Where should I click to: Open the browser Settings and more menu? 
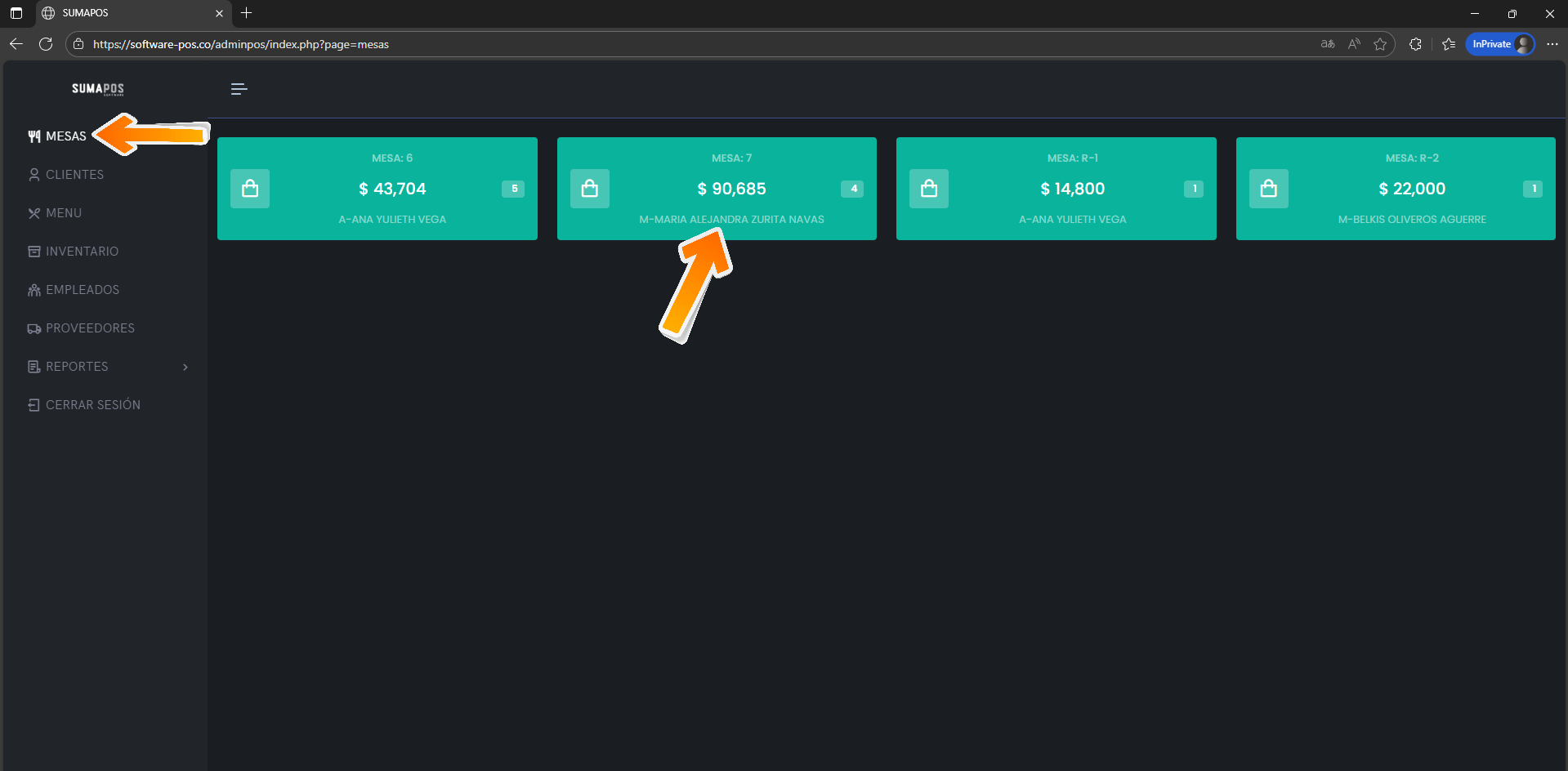[x=1552, y=44]
